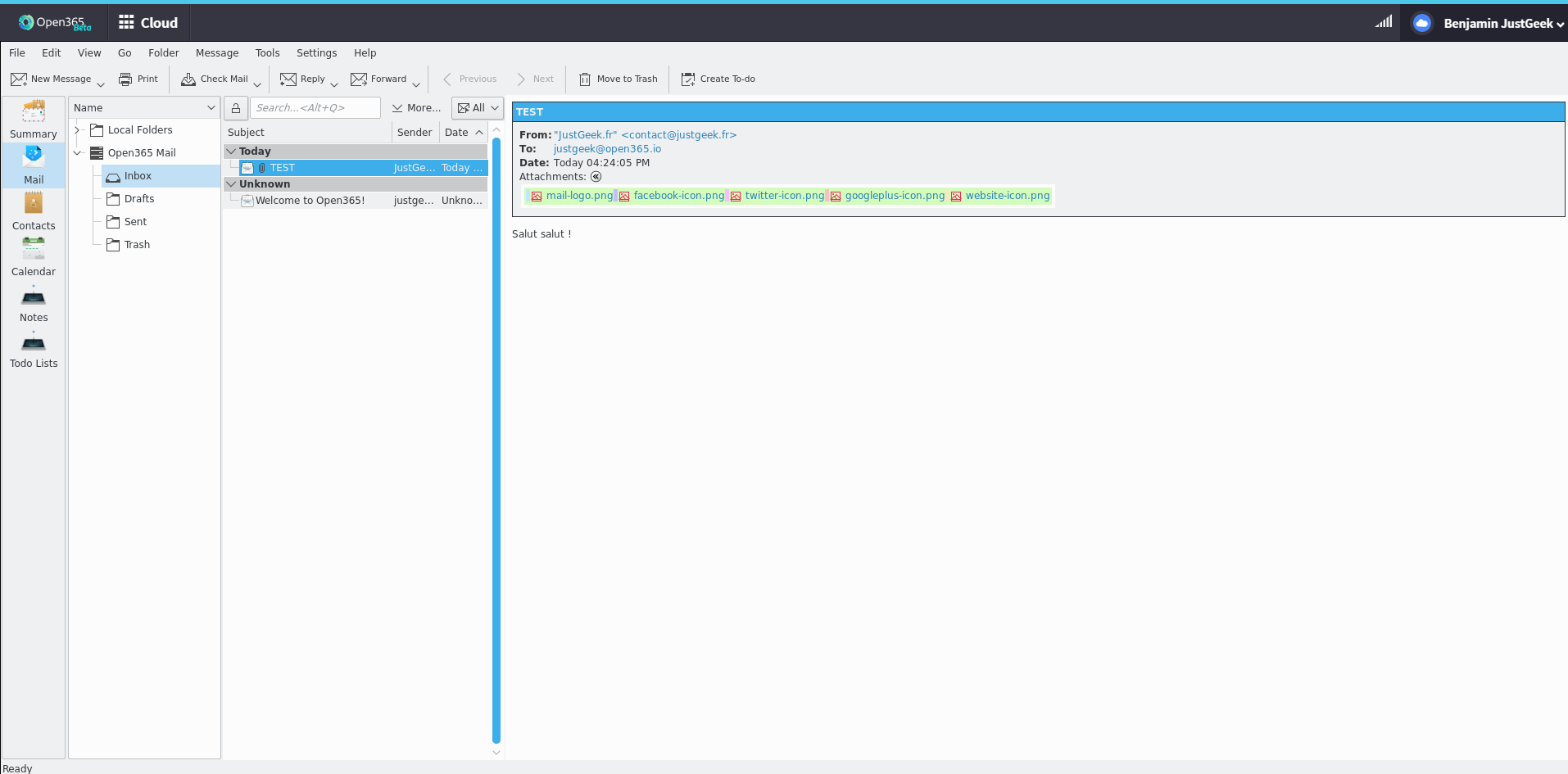Image resolution: width=1568 pixels, height=774 pixels.
Task: Open the facebook-icon.png attachment
Action: pyautogui.click(x=672, y=196)
